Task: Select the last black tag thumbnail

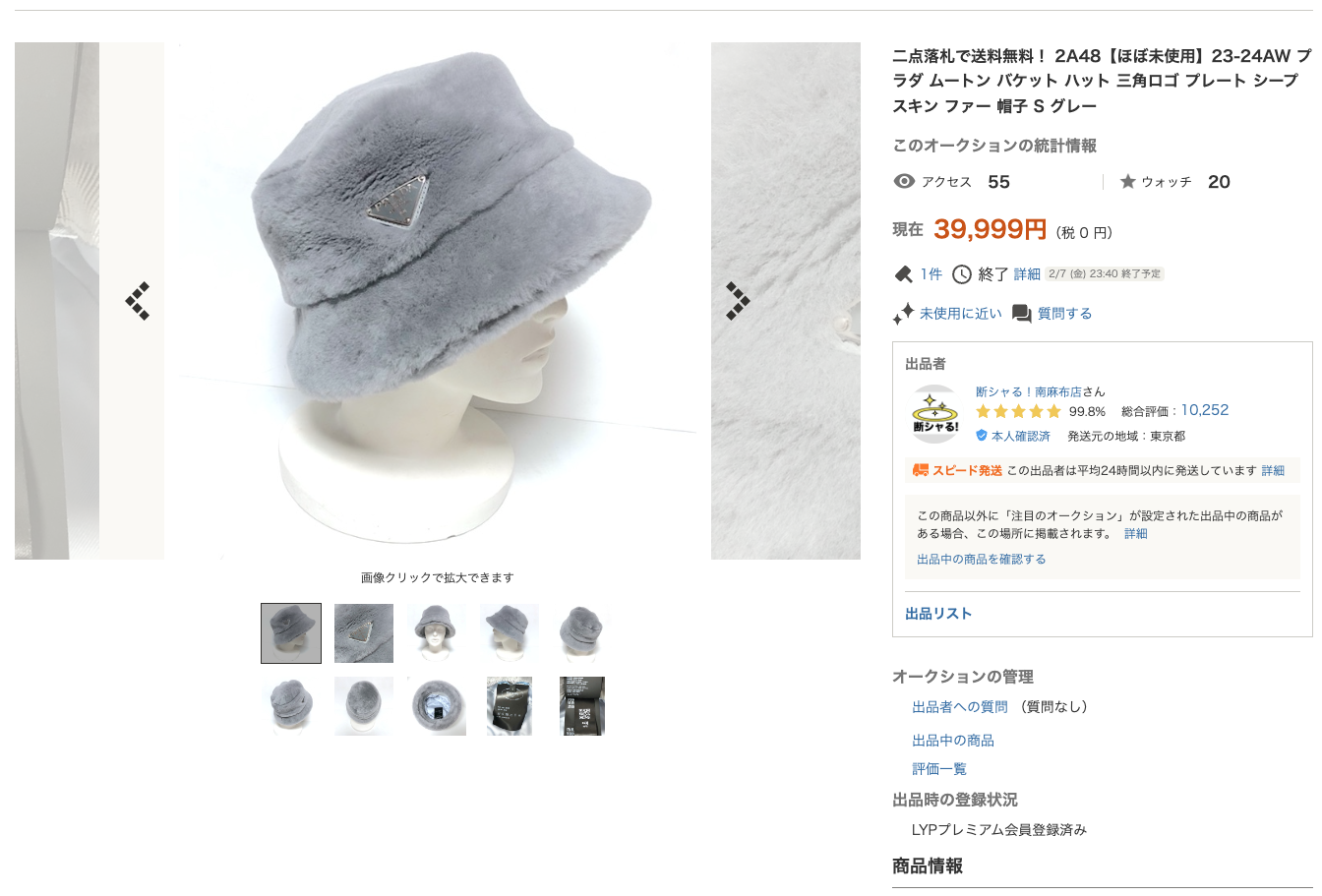Action: (x=582, y=706)
